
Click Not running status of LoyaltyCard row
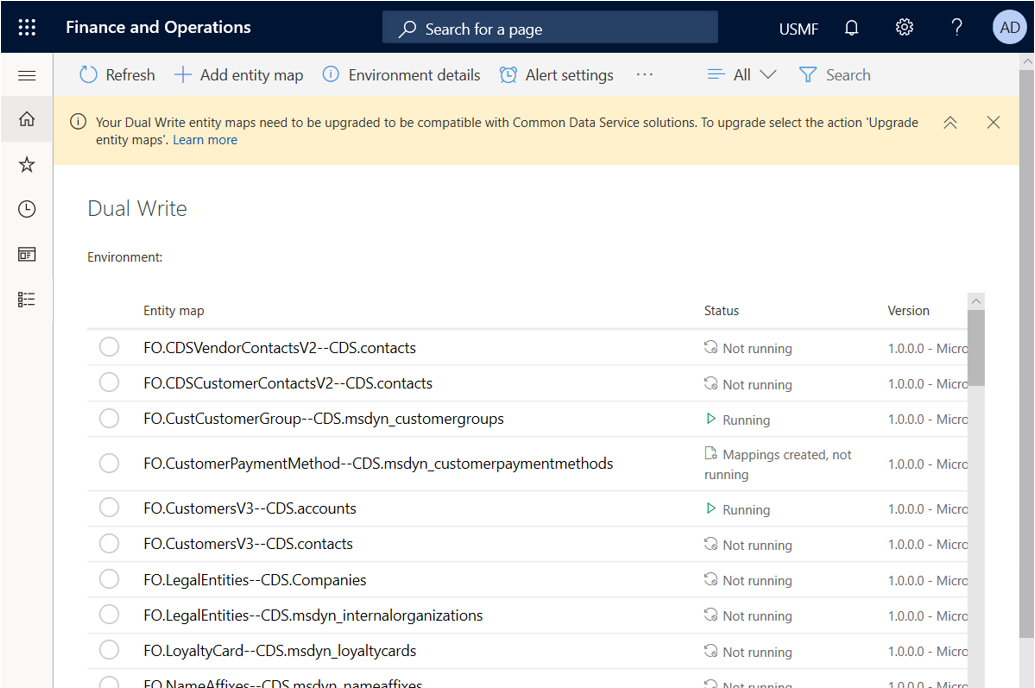tap(748, 652)
